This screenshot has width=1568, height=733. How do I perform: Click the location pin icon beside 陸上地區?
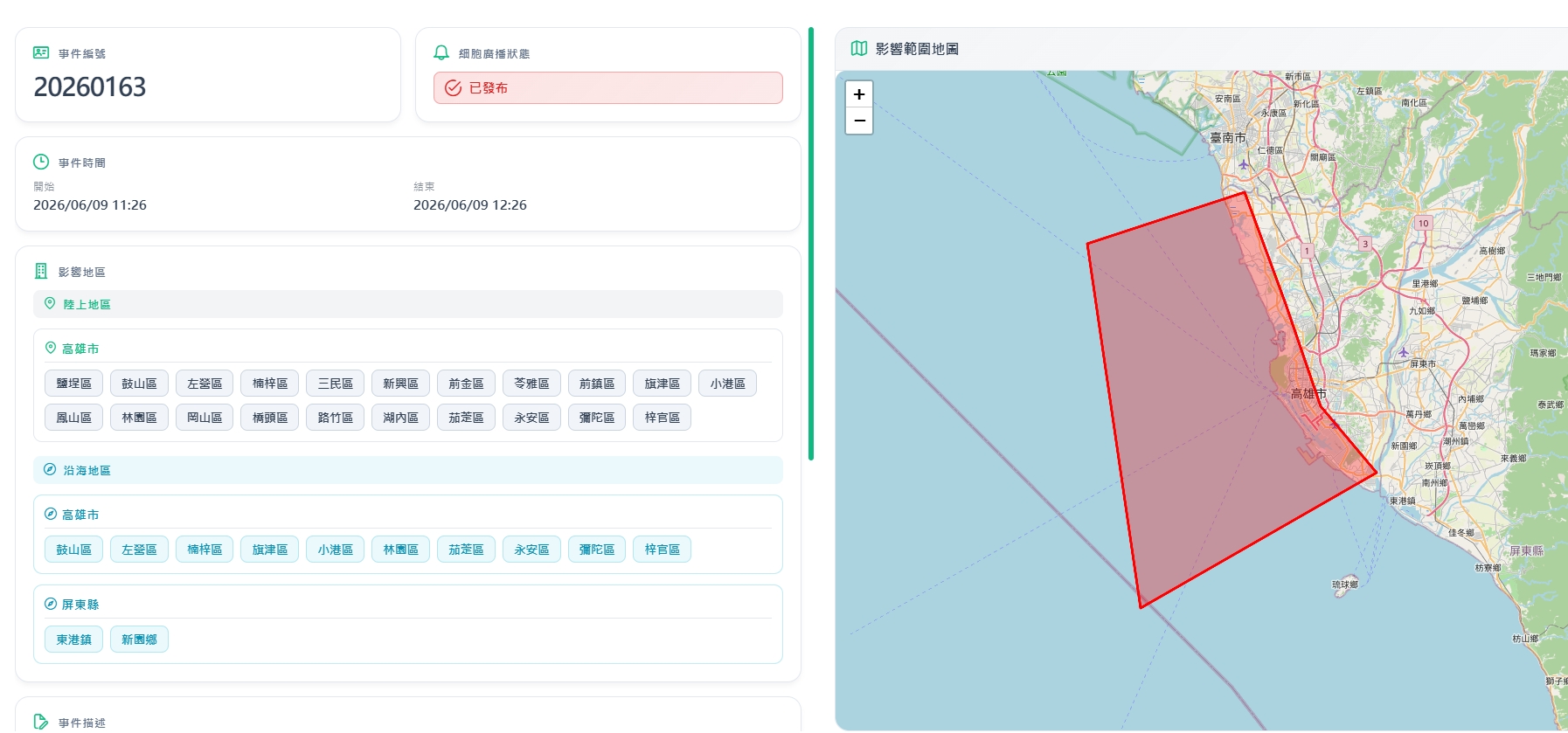[x=50, y=304]
